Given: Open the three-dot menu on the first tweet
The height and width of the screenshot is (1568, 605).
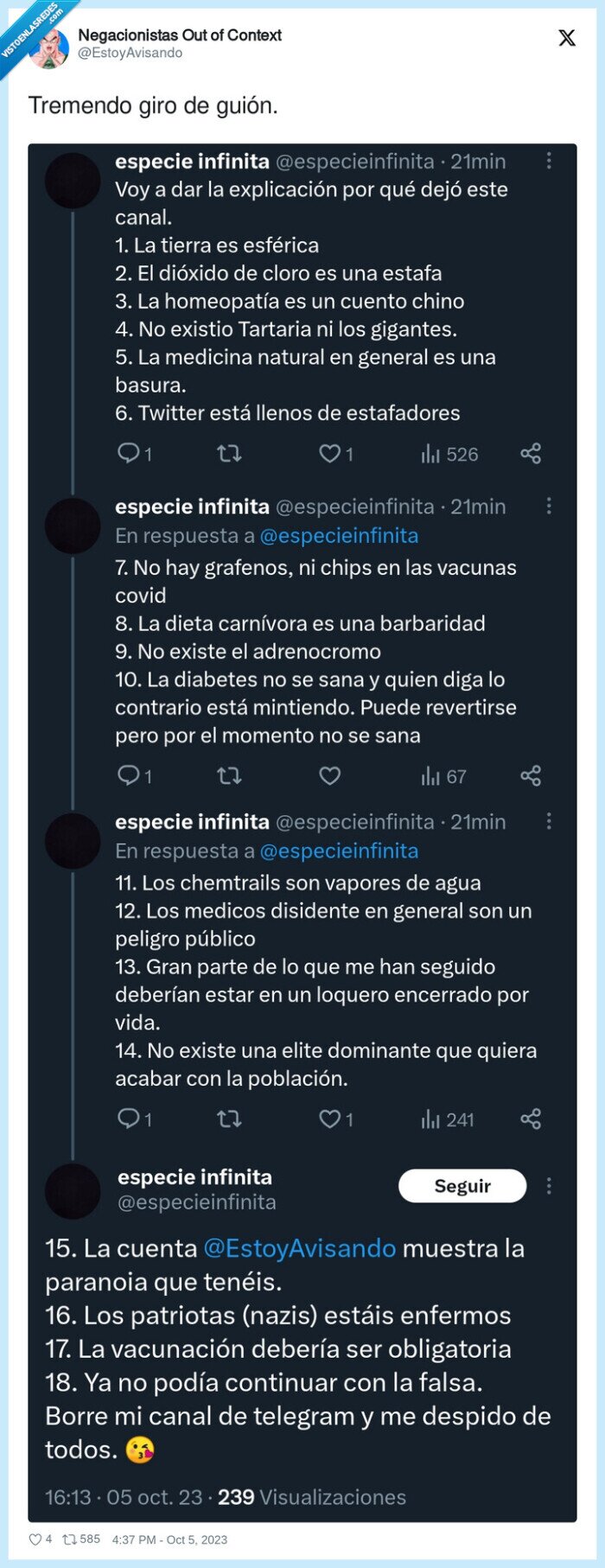Looking at the screenshot, I should (551, 161).
